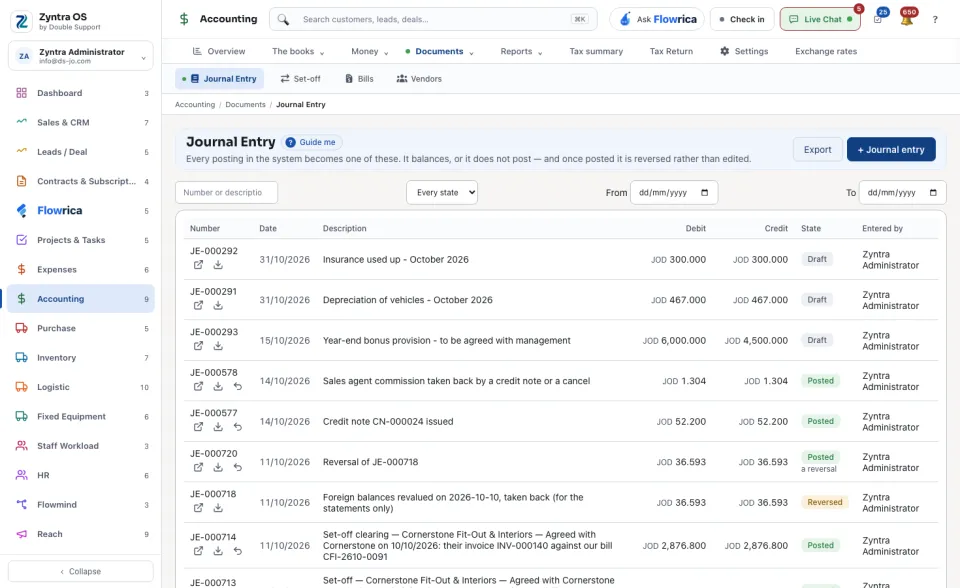Screen dimensions: 960x588
Task: Click the Draft badge of JE-000293
Action: point(817,340)
